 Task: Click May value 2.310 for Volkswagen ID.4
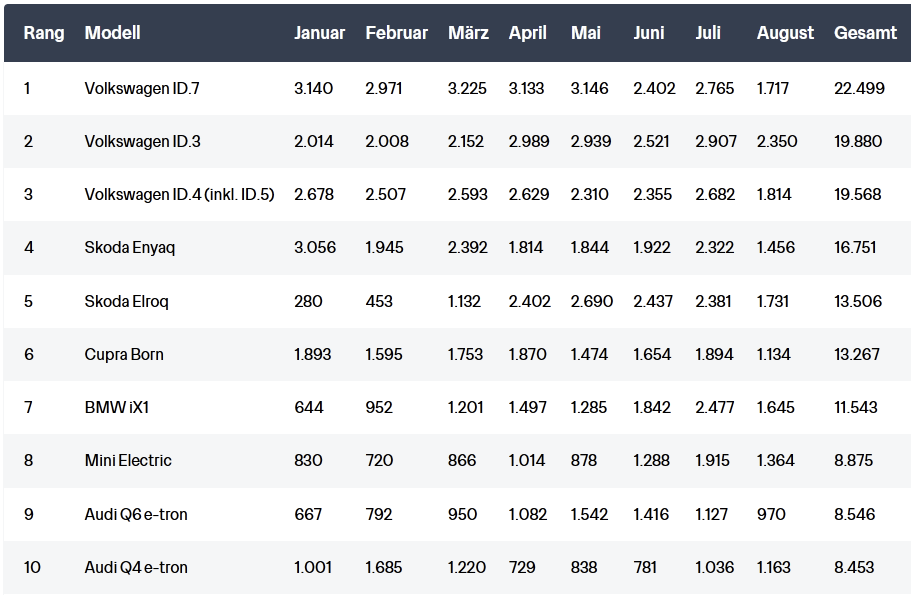589,195
